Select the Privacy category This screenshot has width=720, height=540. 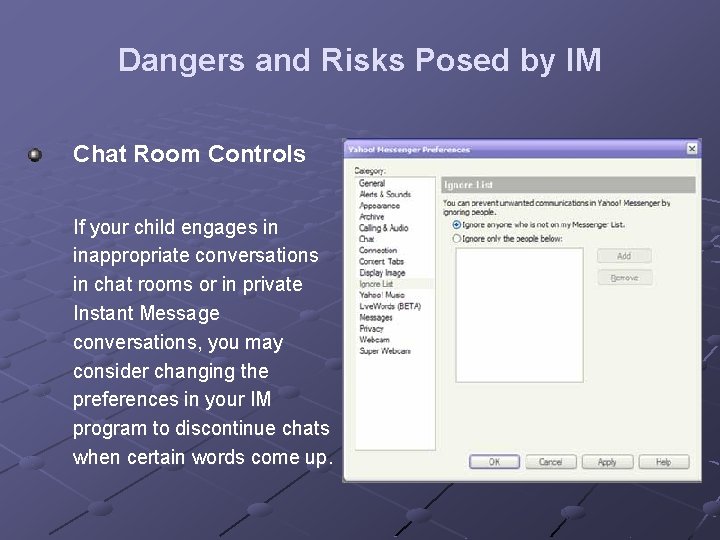point(371,329)
